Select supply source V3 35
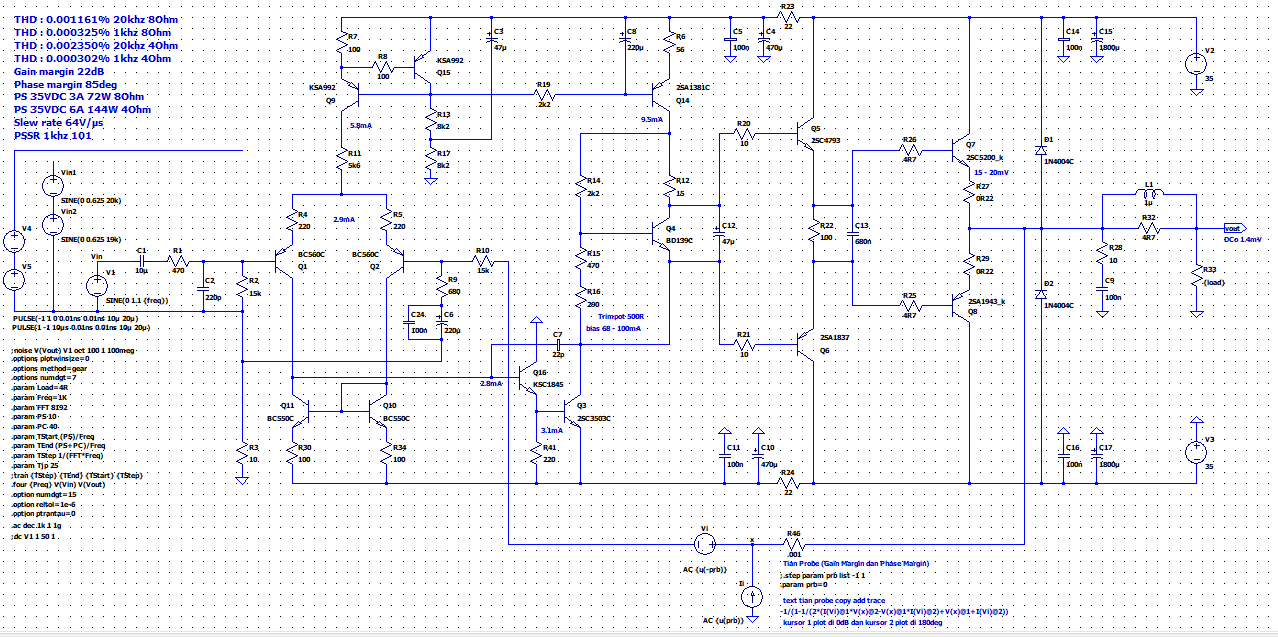Viewport: 1278px width, 637px height. pos(1195,452)
